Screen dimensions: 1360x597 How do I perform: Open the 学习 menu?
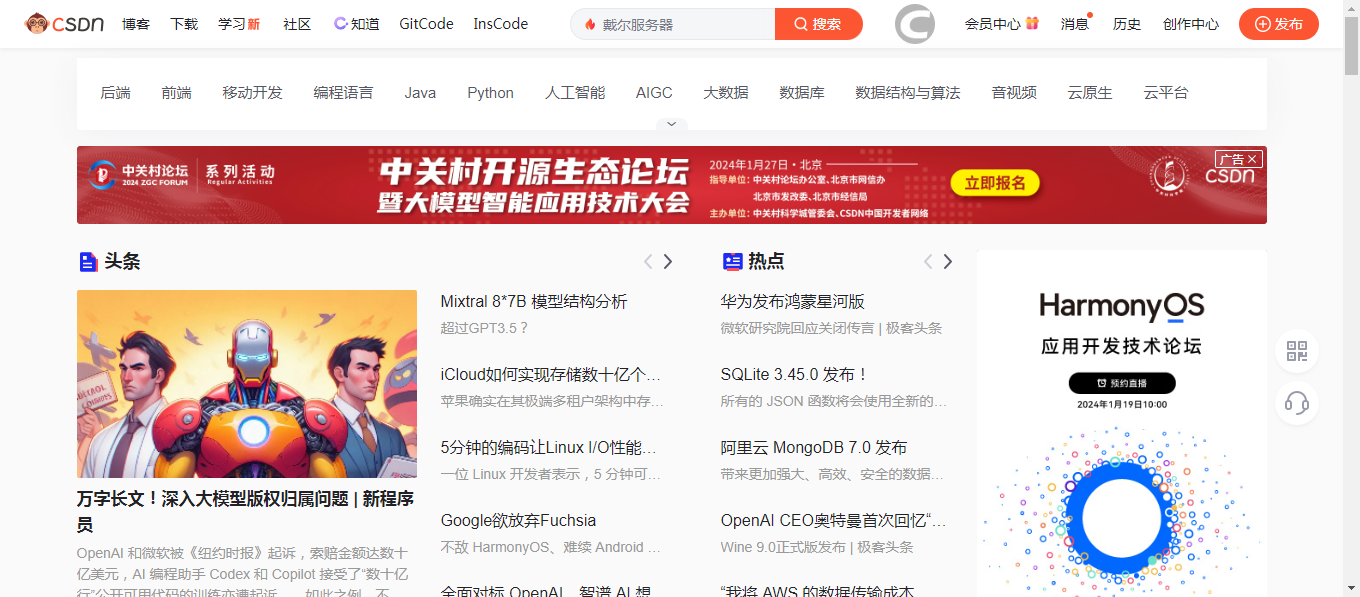pos(239,24)
